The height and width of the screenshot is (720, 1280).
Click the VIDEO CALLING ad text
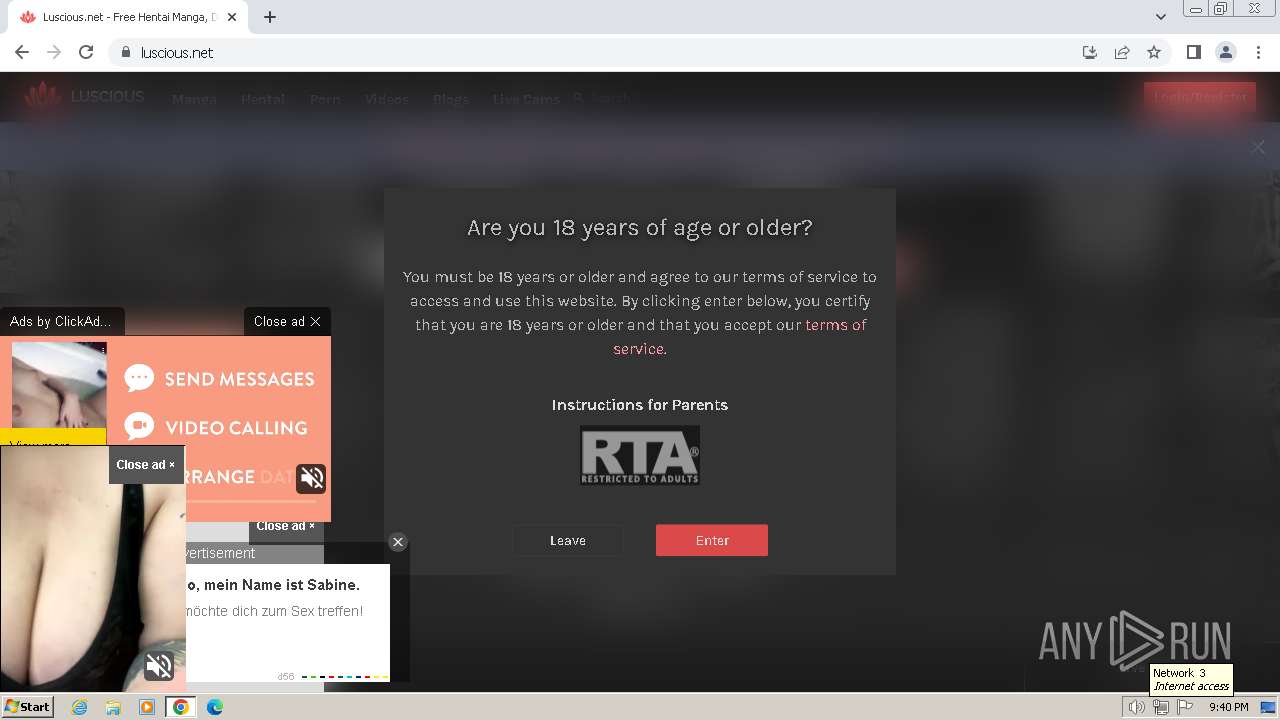[236, 427]
